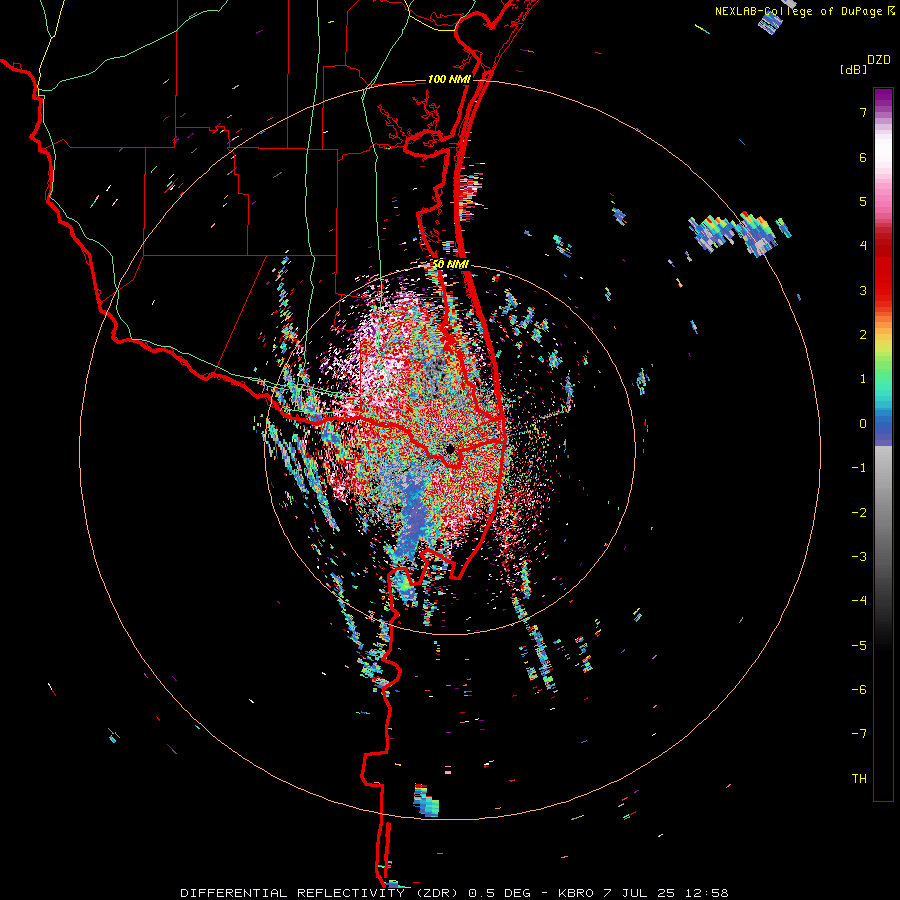The height and width of the screenshot is (900, 900).
Task: Click the 7 JUL 25 12:58 timestamp
Action: click(x=666, y=893)
